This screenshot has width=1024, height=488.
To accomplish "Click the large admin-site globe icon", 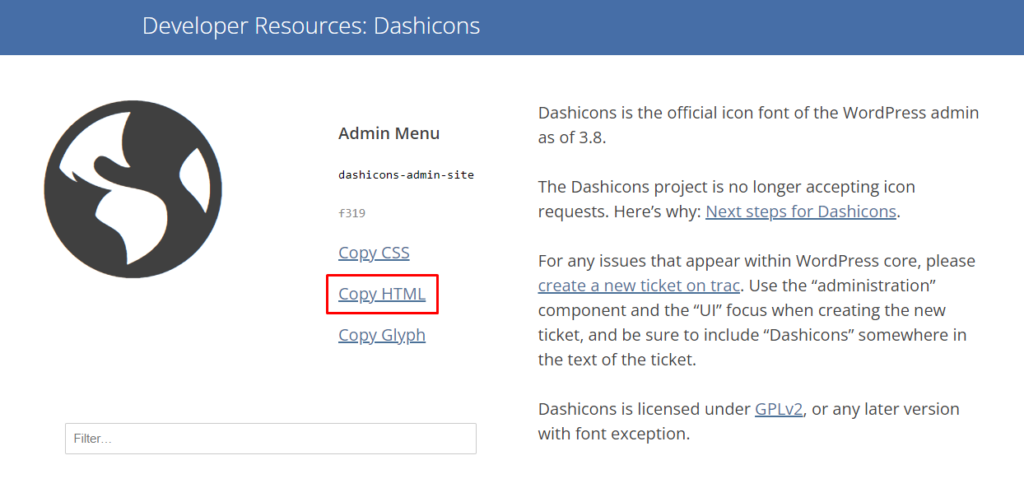I will coord(133,190).
